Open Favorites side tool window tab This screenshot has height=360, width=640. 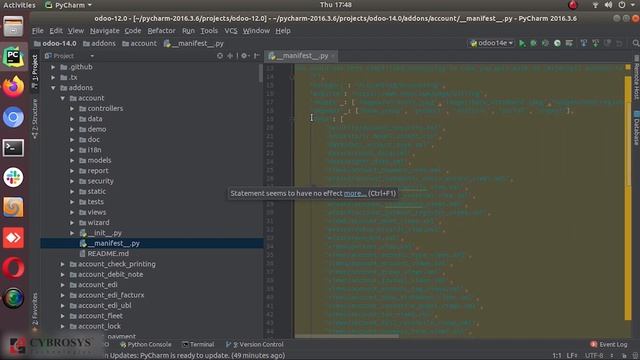pos(35,311)
